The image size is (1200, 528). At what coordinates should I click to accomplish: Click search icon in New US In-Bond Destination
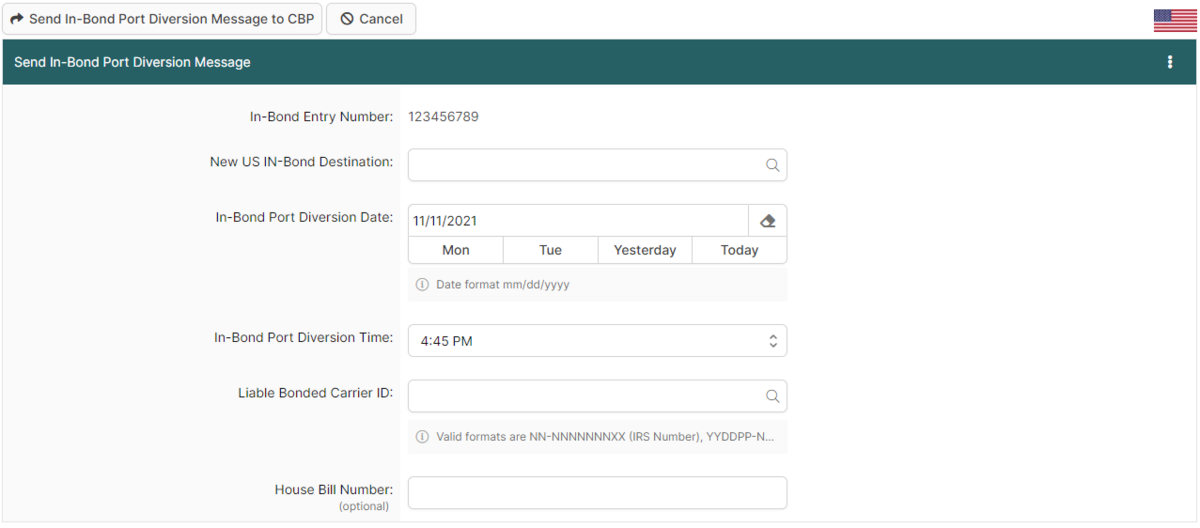[x=772, y=166]
